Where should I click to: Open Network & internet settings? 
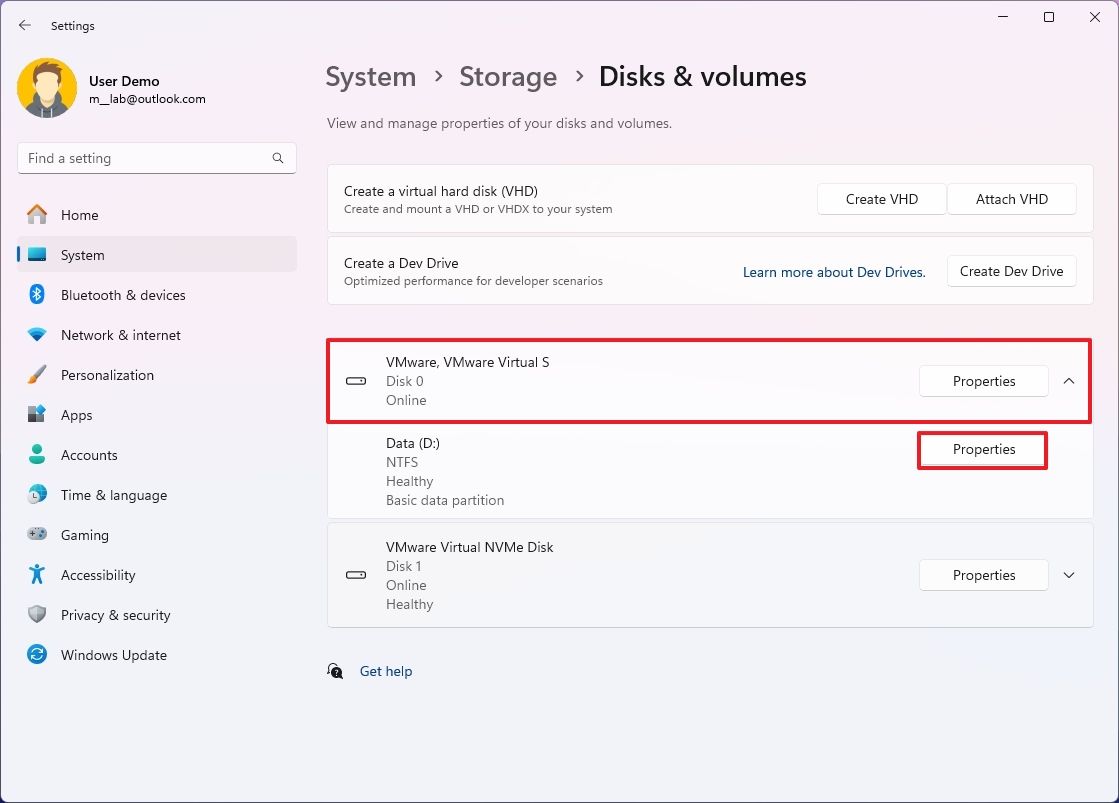coord(122,335)
